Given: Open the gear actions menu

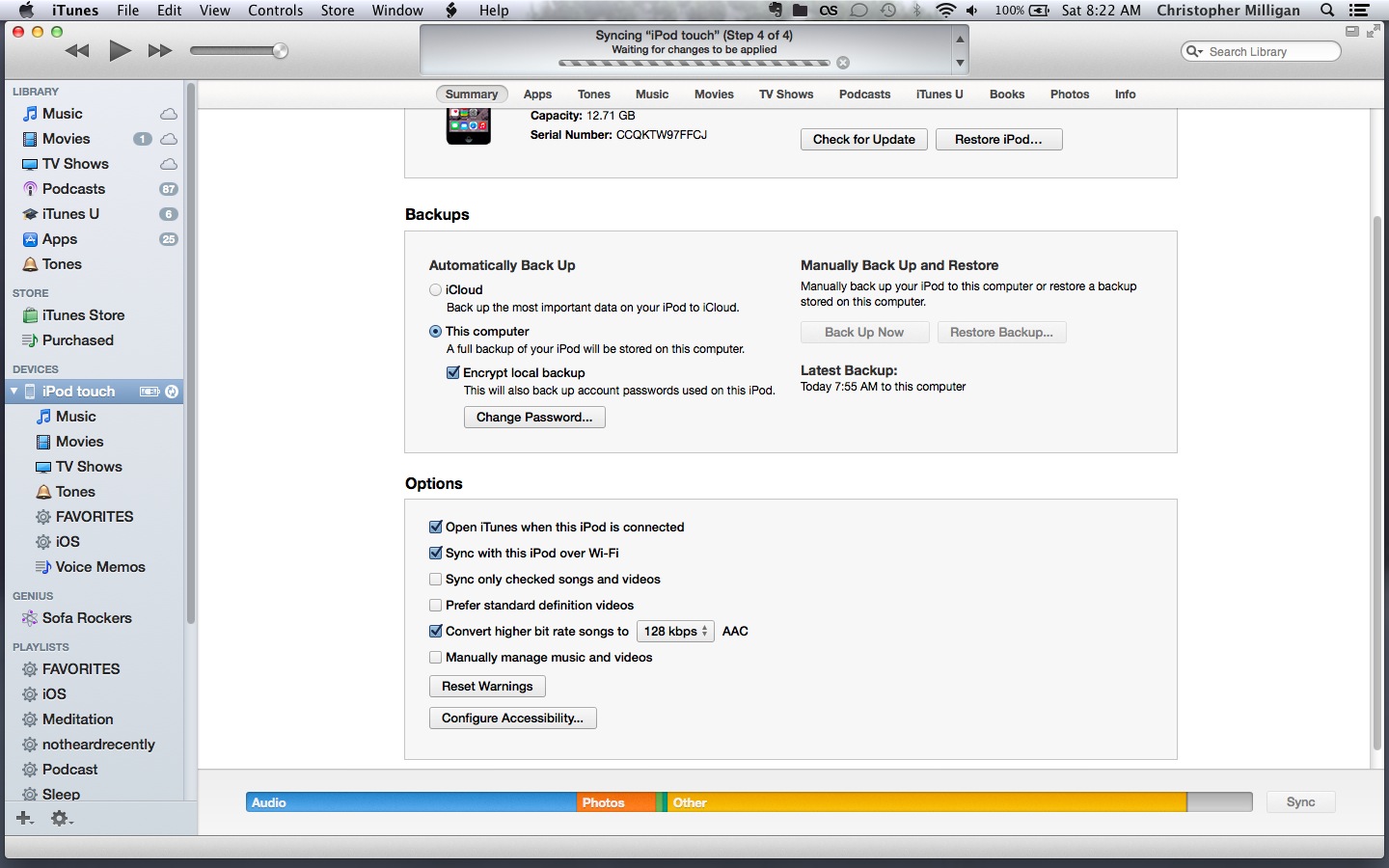Looking at the screenshot, I should coord(62,818).
